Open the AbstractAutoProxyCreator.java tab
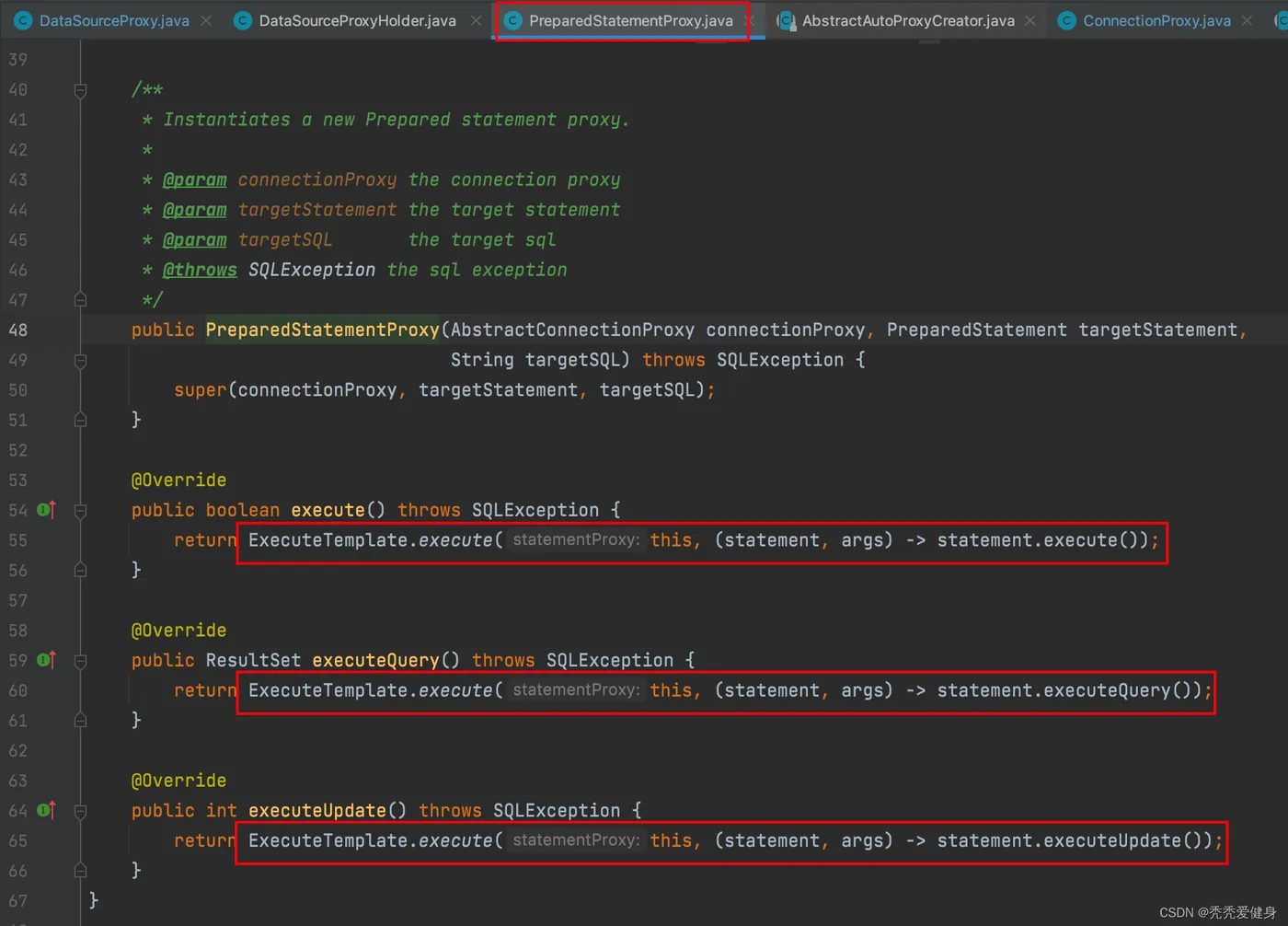The height and width of the screenshot is (926, 1288). point(908,20)
